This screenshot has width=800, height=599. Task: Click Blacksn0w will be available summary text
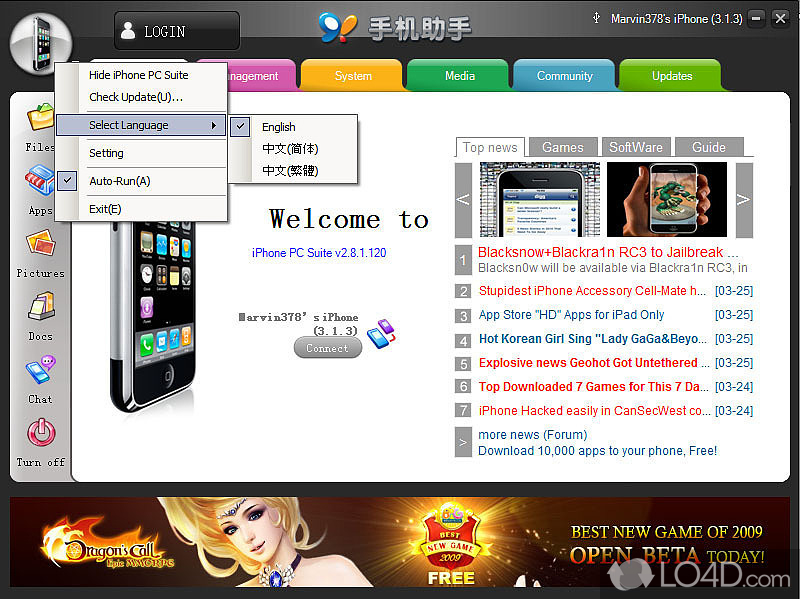pyautogui.click(x=613, y=268)
